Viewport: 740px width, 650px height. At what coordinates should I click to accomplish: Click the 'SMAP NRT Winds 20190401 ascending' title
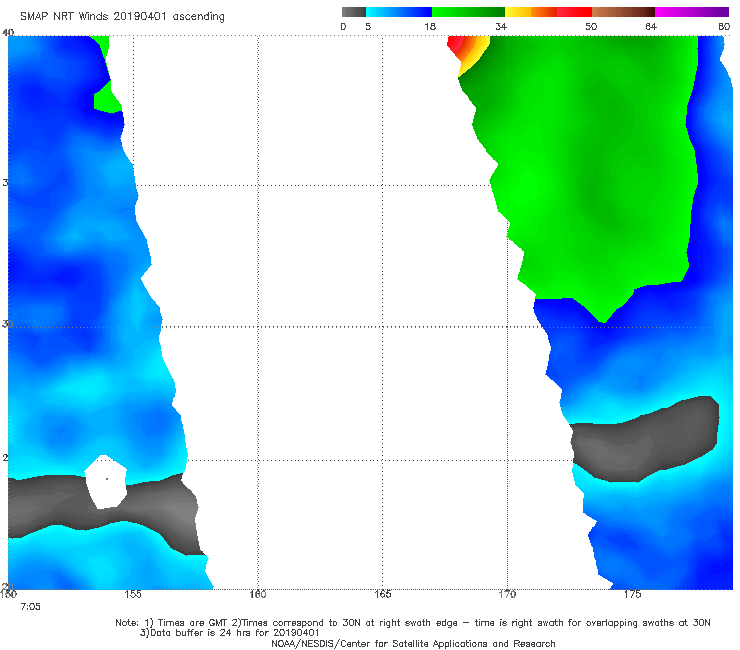(x=122, y=17)
